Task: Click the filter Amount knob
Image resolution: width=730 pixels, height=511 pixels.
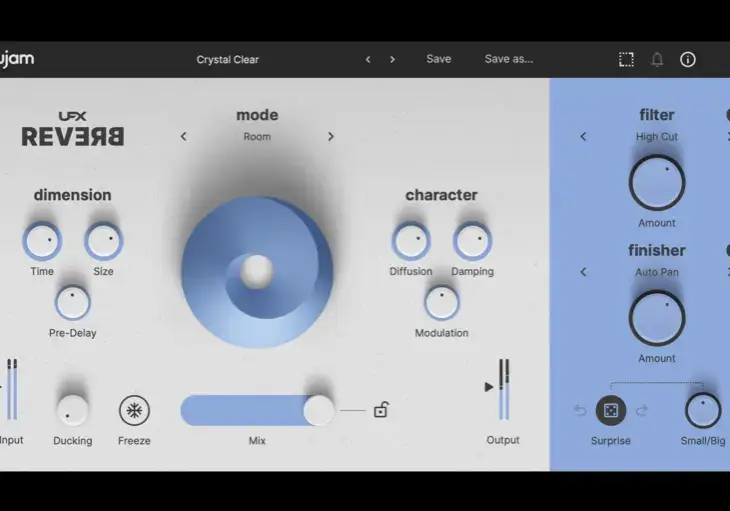Action: [x=657, y=183]
